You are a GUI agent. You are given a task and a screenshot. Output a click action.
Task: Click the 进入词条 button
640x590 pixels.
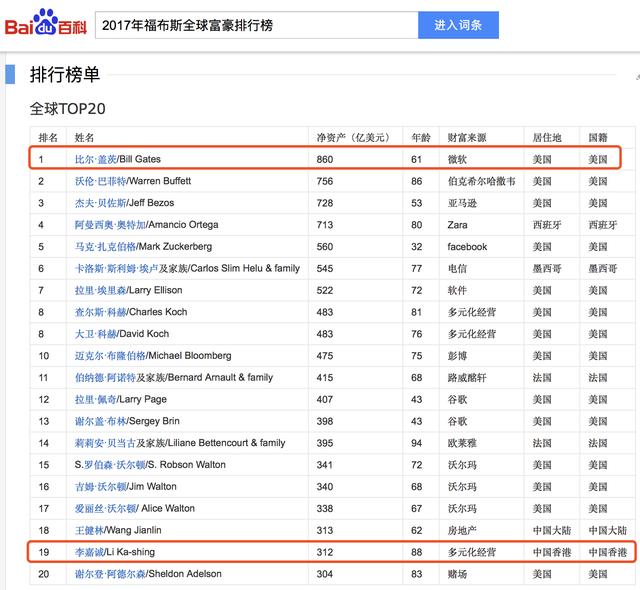458,25
